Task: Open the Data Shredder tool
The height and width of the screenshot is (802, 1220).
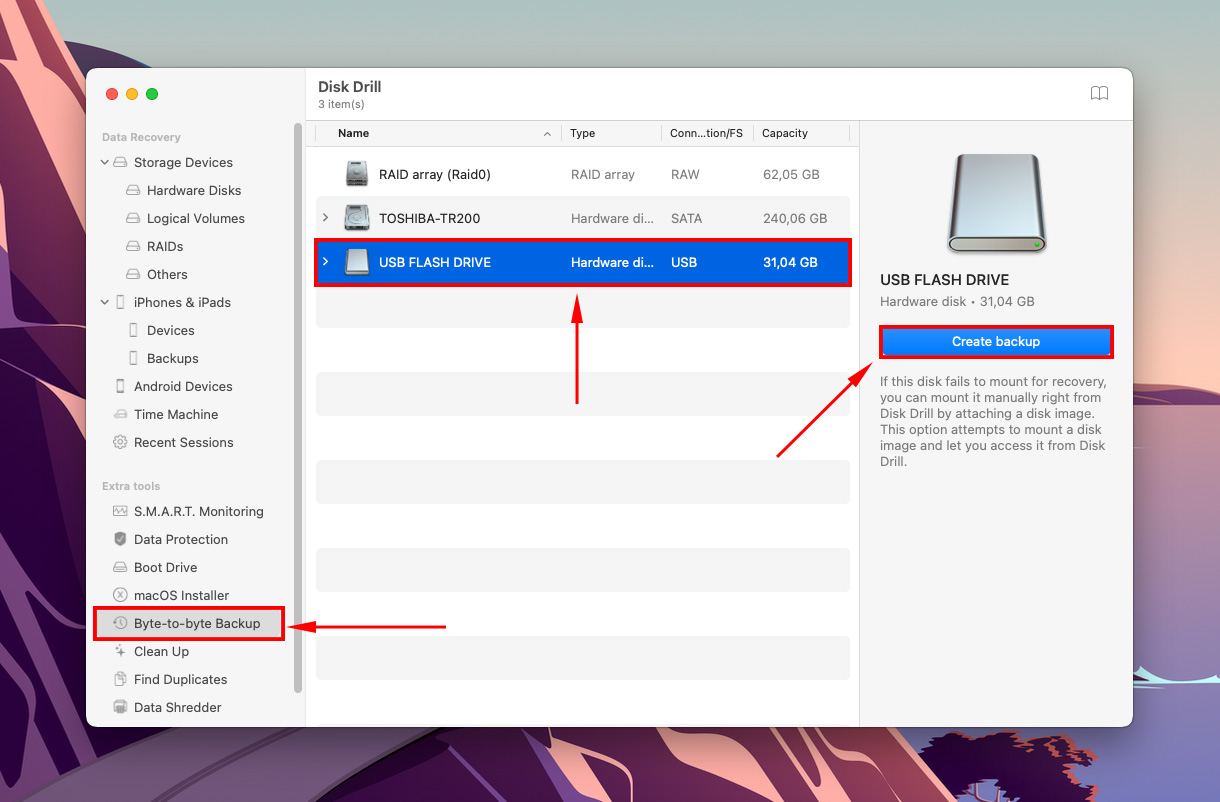Action: click(178, 707)
